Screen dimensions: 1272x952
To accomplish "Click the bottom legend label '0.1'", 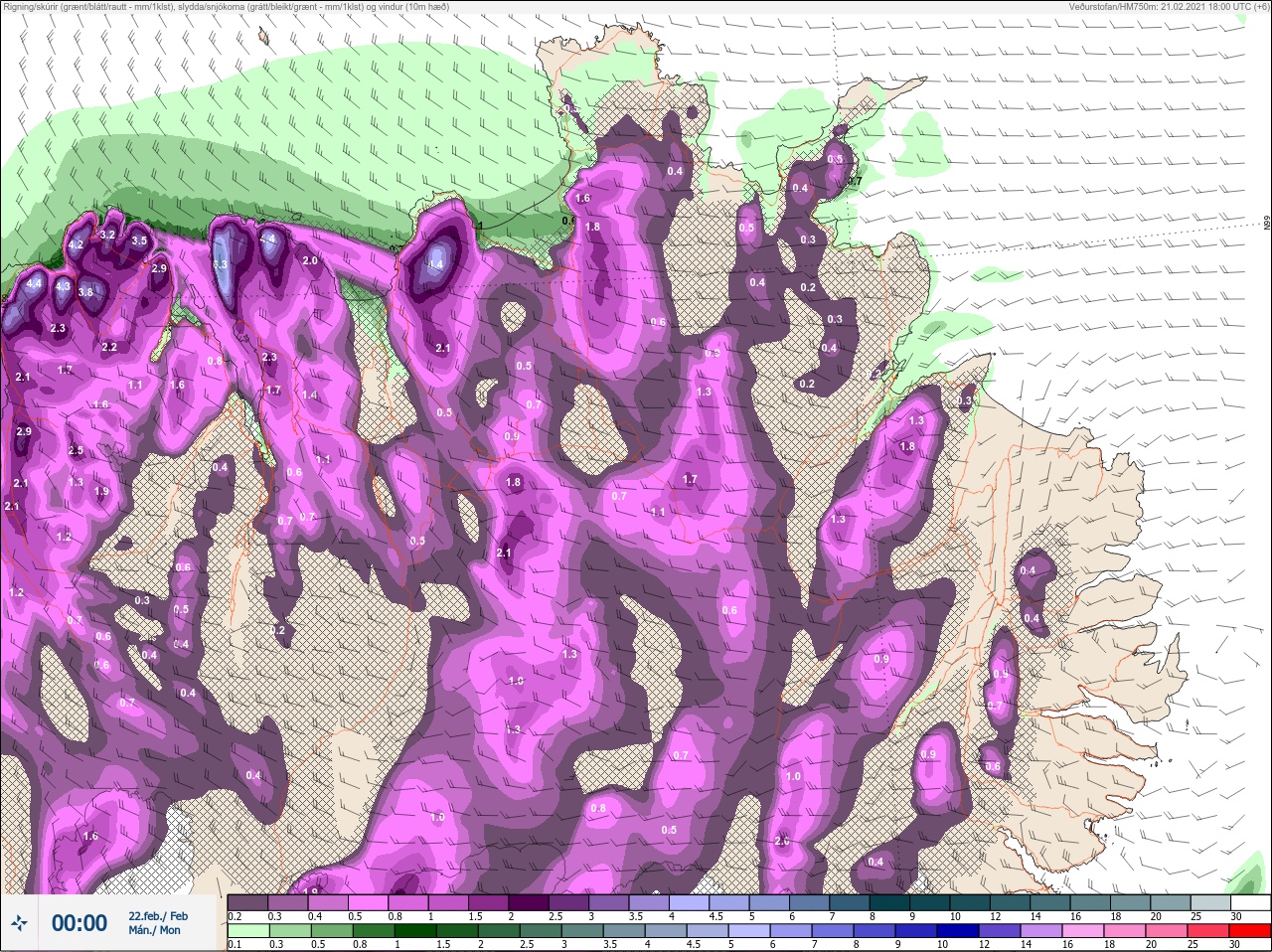I will tap(235, 945).
